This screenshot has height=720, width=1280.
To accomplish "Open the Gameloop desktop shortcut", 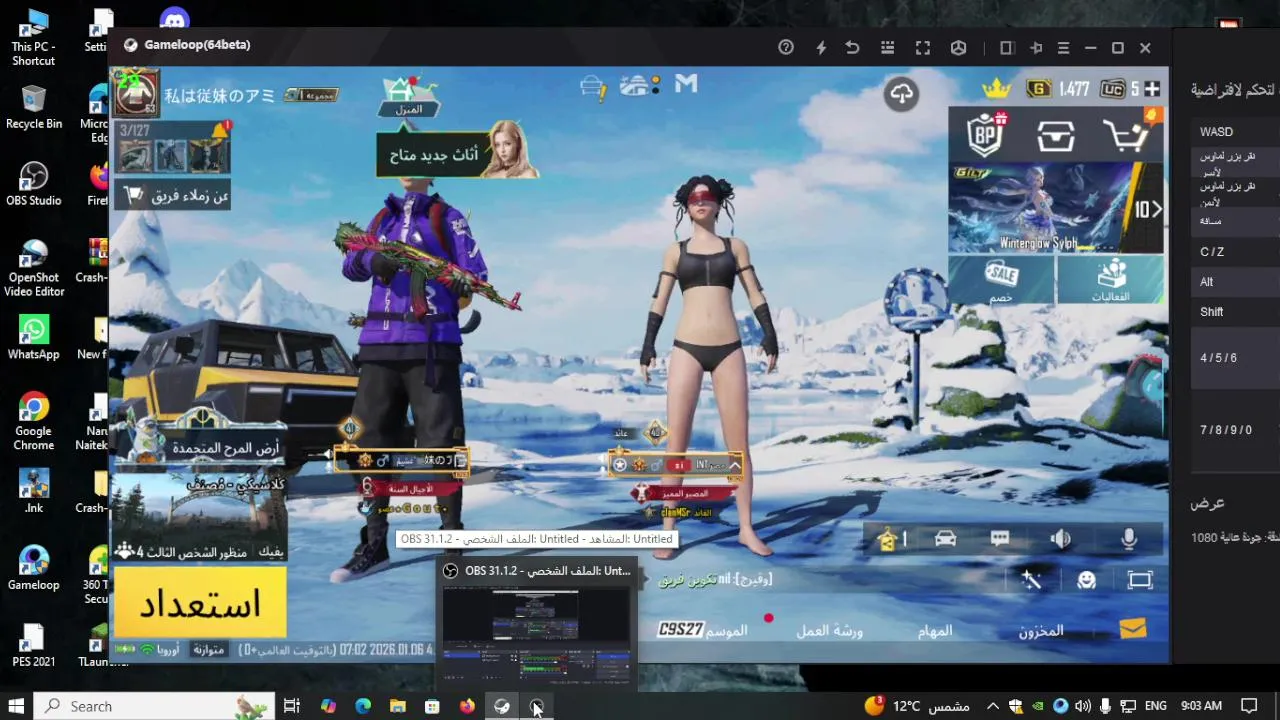I will pos(34,568).
